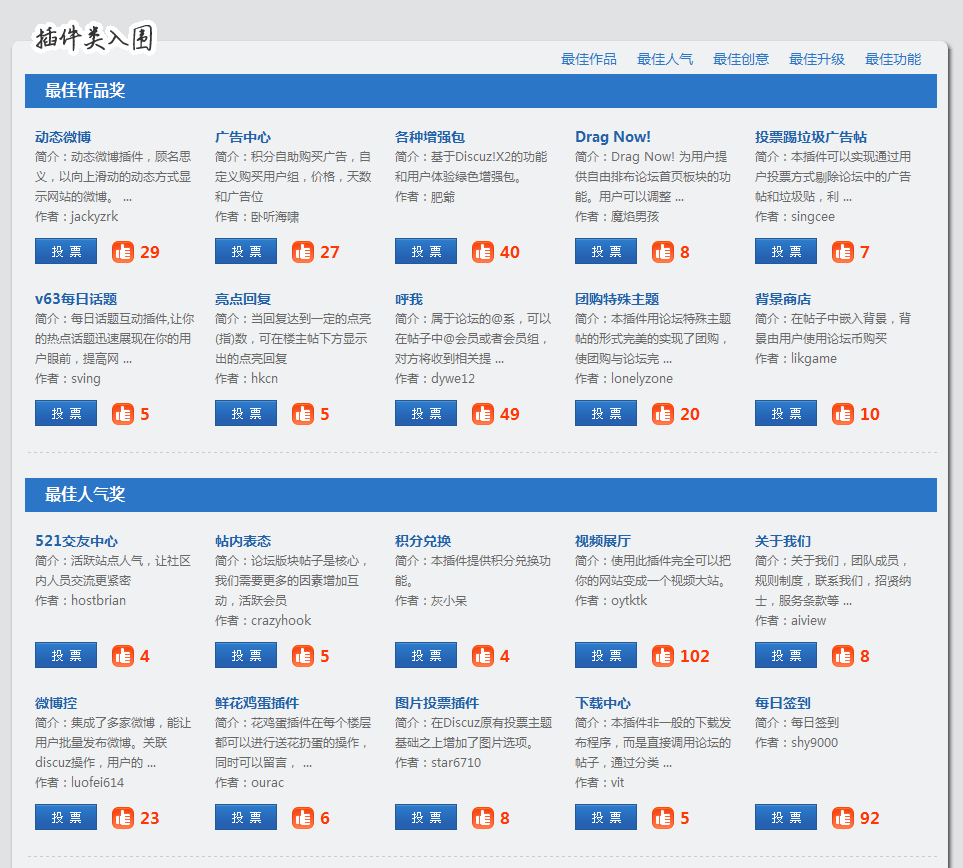Jump to the 最佳创意 section tab
The width and height of the screenshot is (963, 868).
pyautogui.click(x=741, y=59)
